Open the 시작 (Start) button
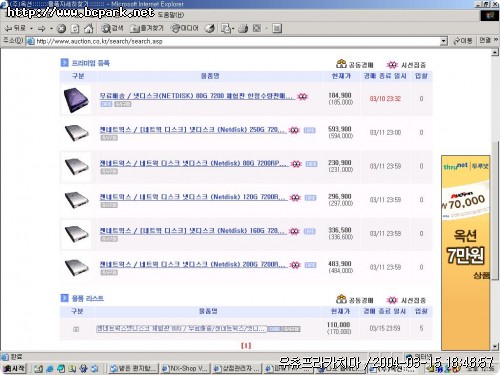Screen dimensions: 500x375 click(14, 368)
